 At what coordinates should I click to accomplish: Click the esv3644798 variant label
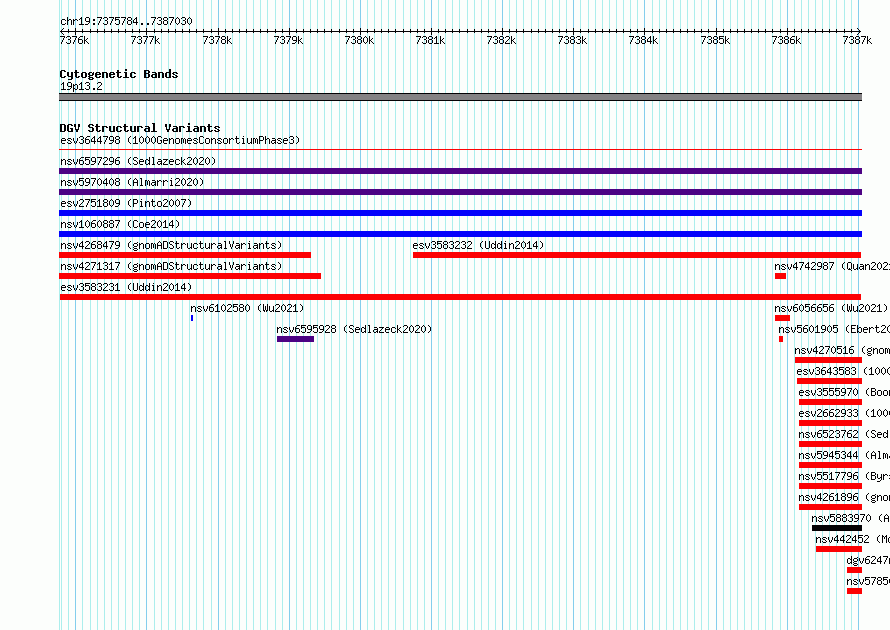pyautogui.click(x=180, y=140)
